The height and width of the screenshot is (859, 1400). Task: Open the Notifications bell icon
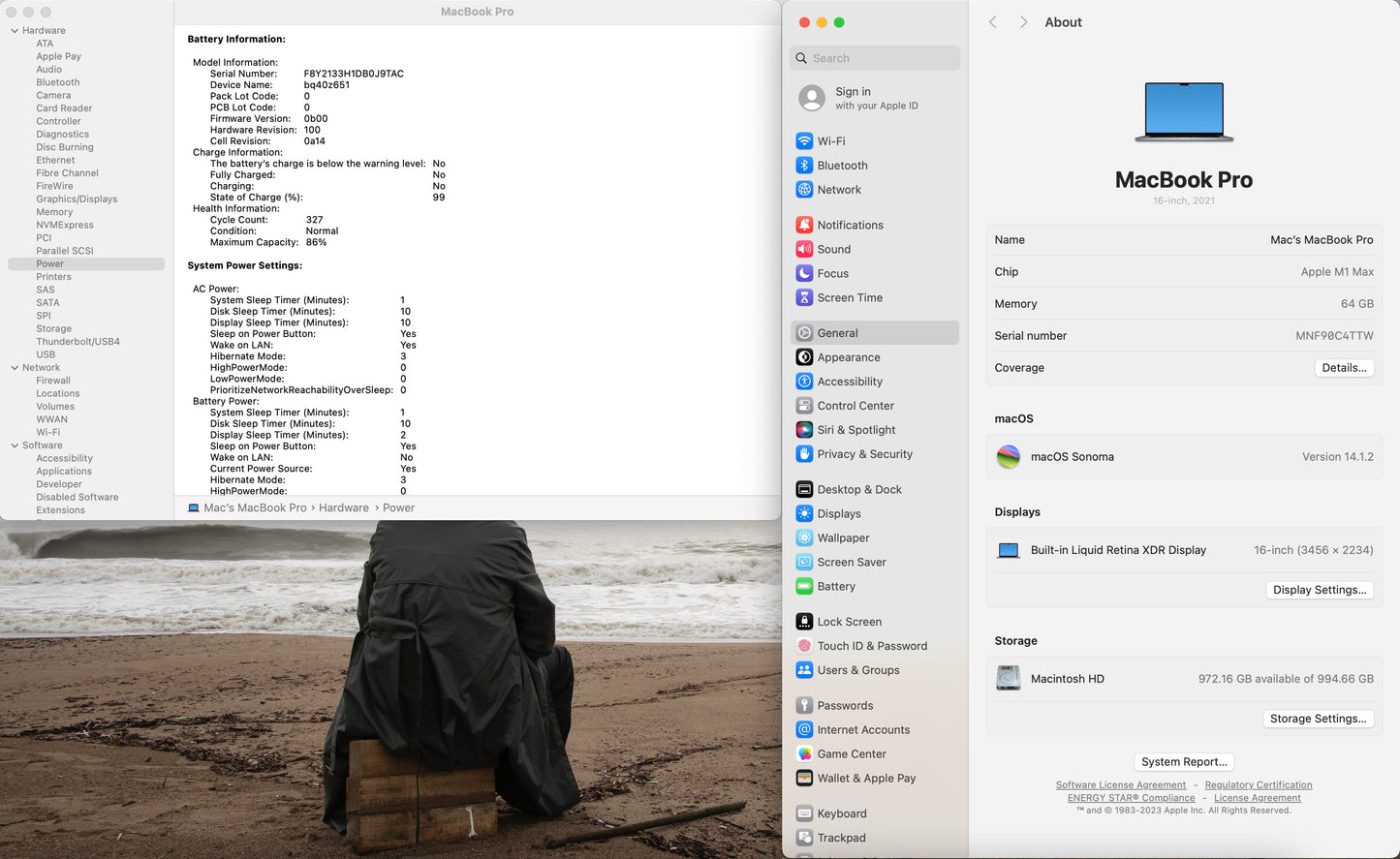pos(804,225)
